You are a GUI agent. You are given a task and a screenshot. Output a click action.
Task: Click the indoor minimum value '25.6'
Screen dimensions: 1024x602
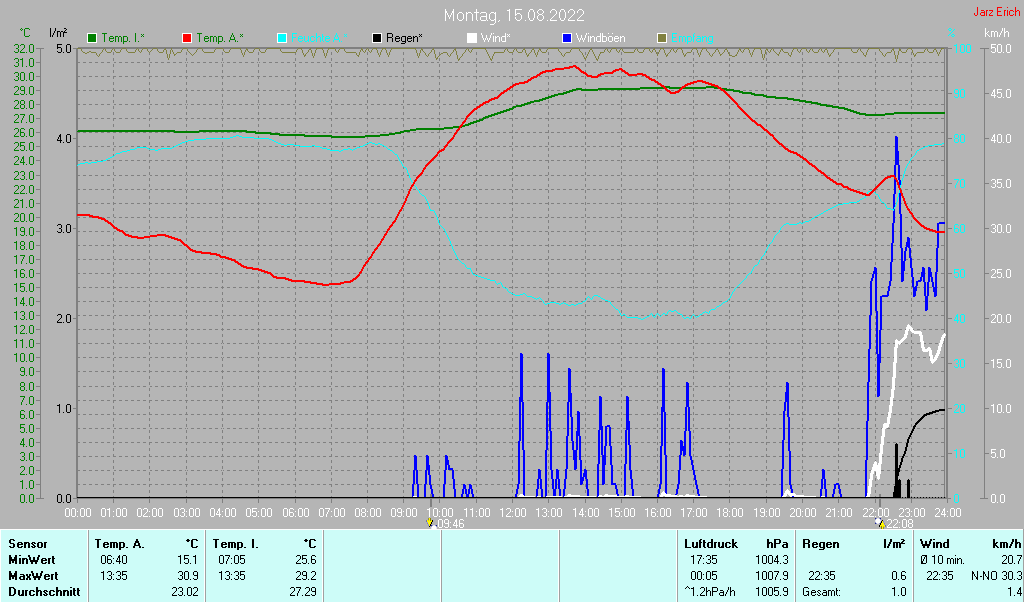click(x=305, y=560)
